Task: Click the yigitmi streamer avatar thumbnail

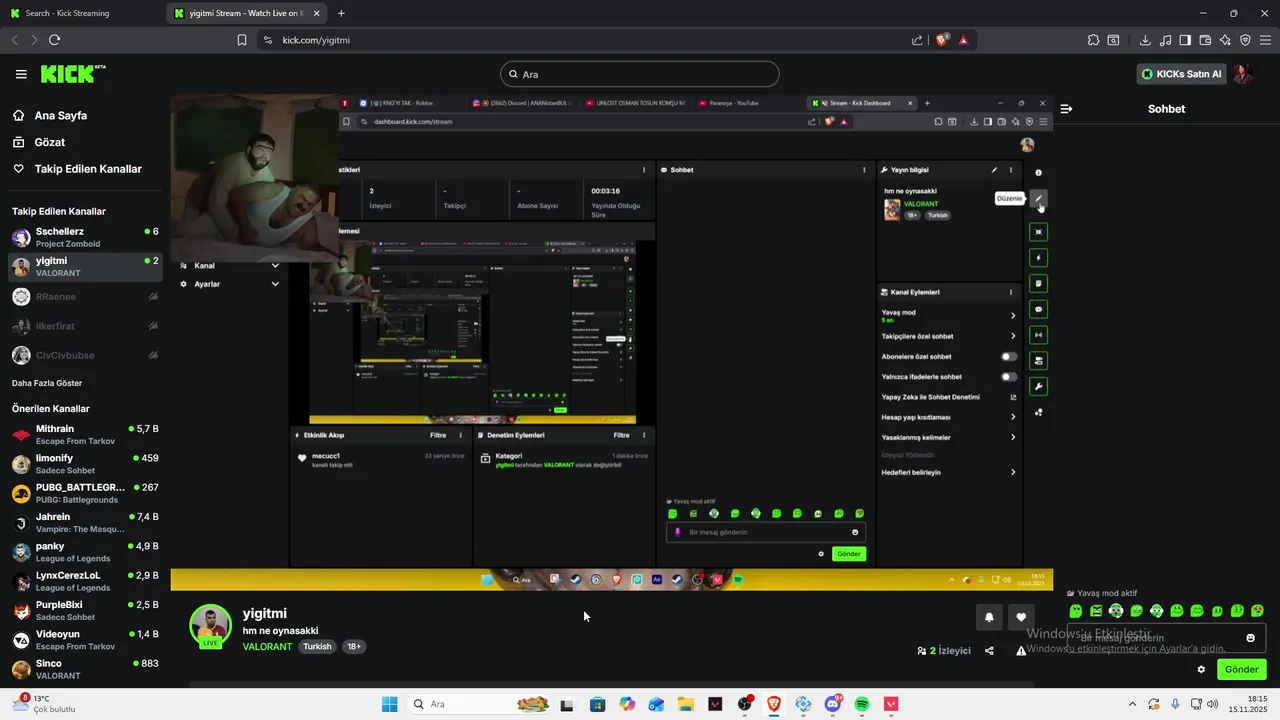Action: tap(210, 625)
